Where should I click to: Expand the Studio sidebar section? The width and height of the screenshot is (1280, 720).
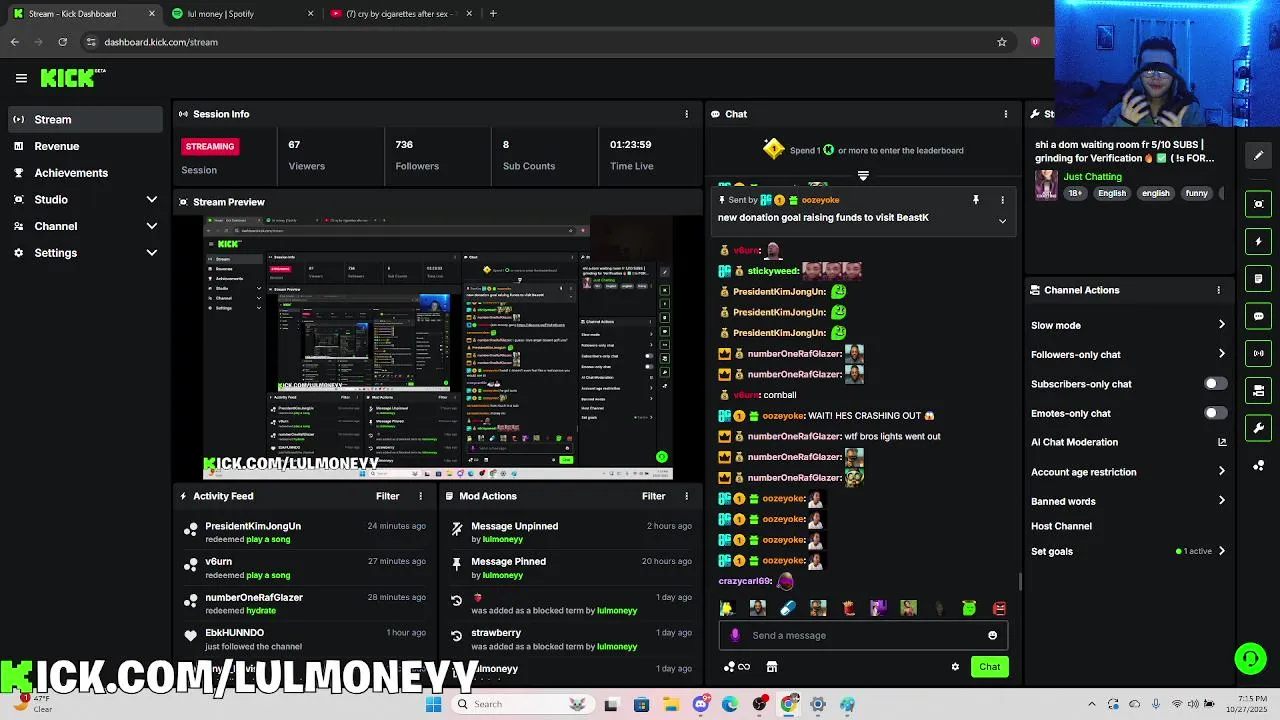tap(151, 200)
